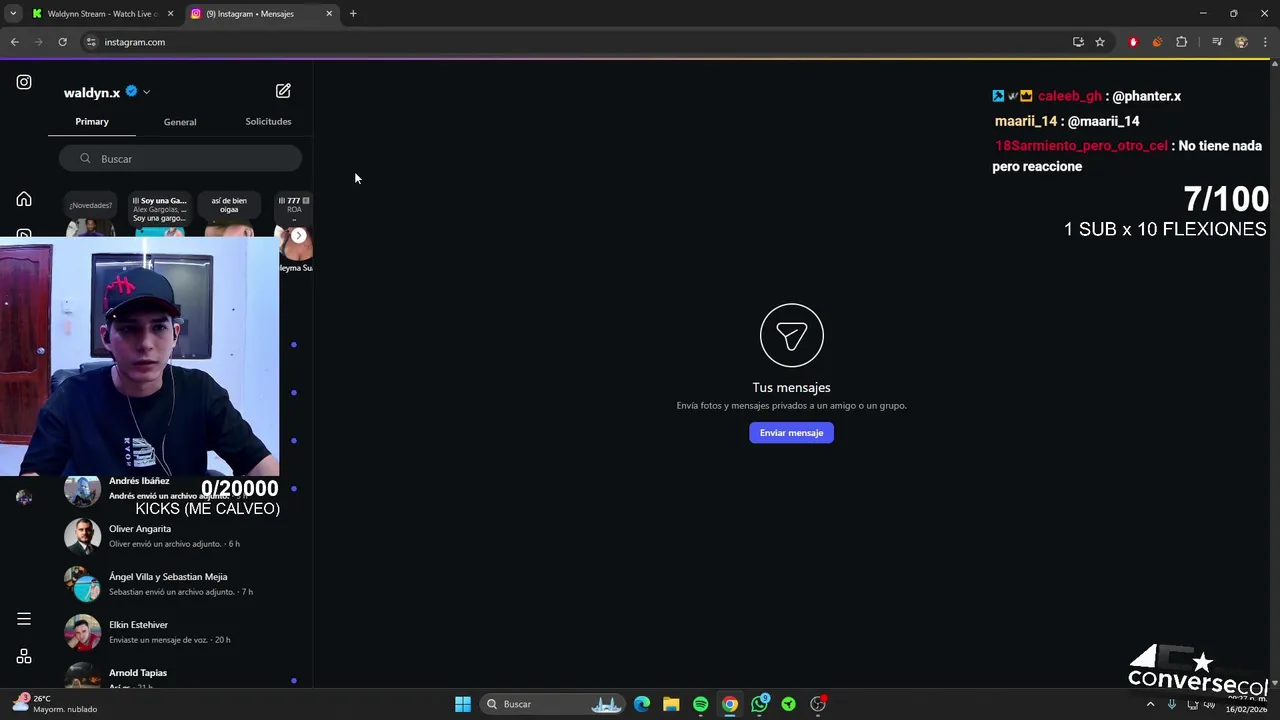Reload the Instagram page
The height and width of the screenshot is (720, 1280).
pos(62,42)
